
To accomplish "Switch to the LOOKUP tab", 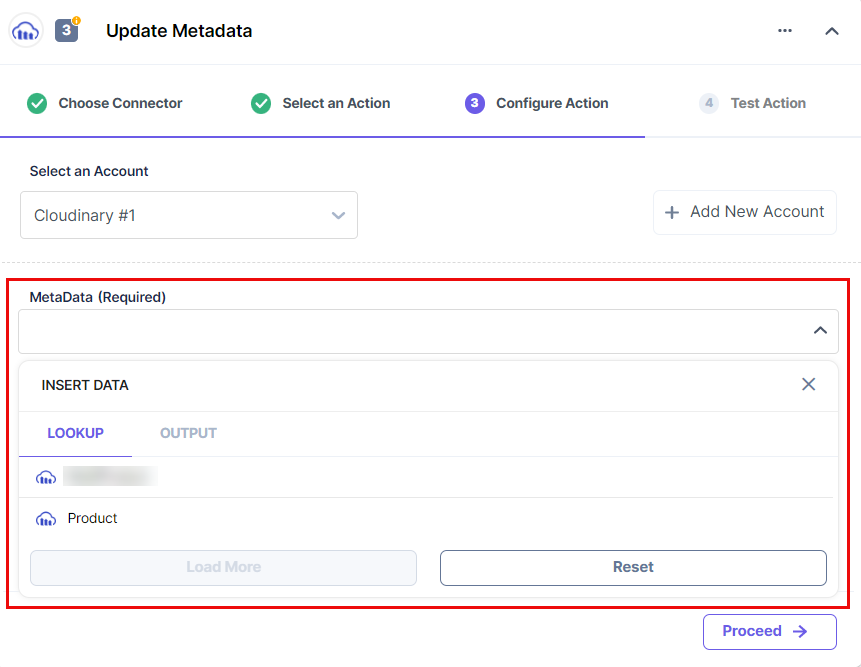I will (75, 433).
